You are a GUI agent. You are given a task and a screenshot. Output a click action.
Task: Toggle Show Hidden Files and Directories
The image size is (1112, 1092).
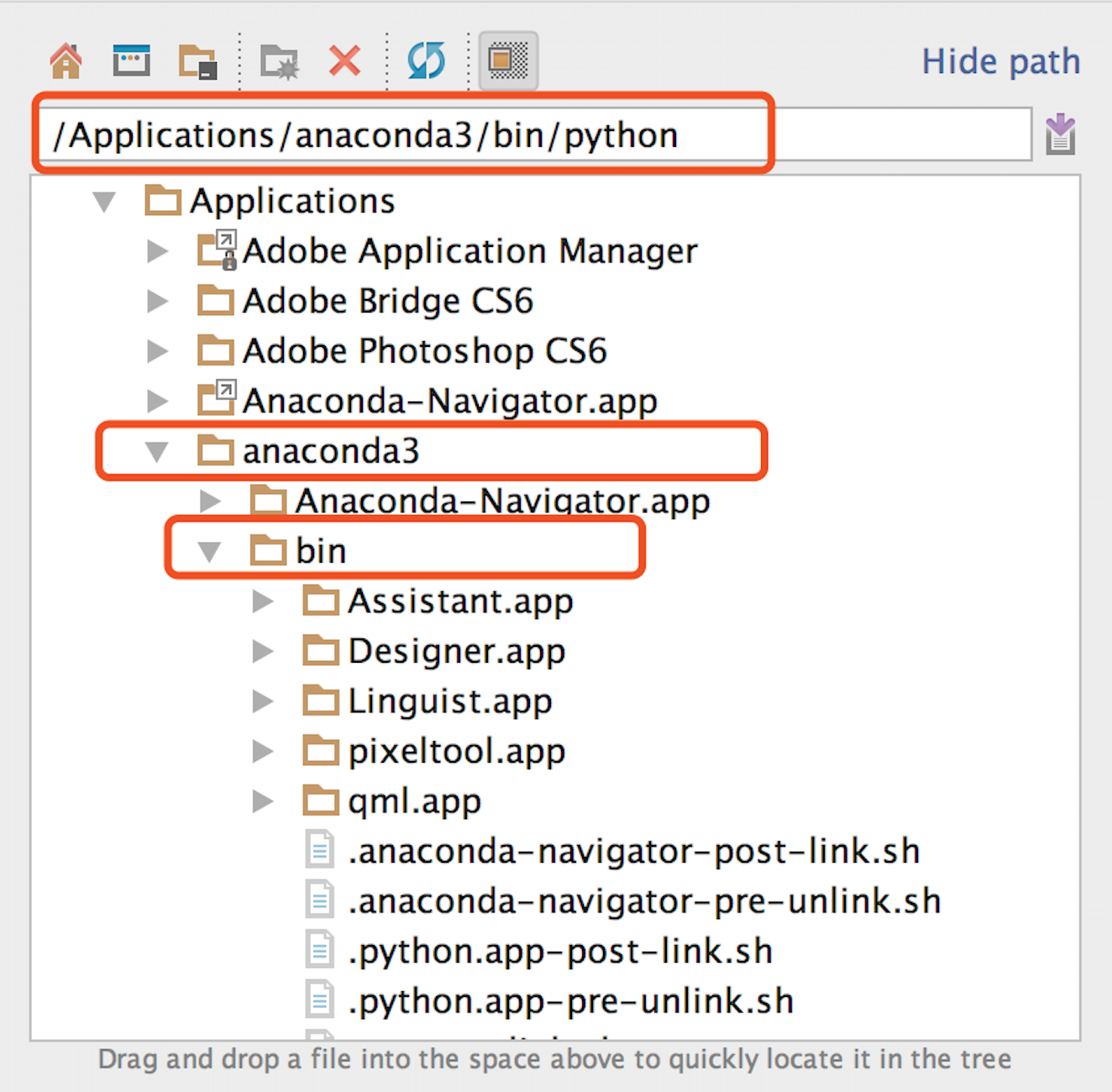(507, 60)
